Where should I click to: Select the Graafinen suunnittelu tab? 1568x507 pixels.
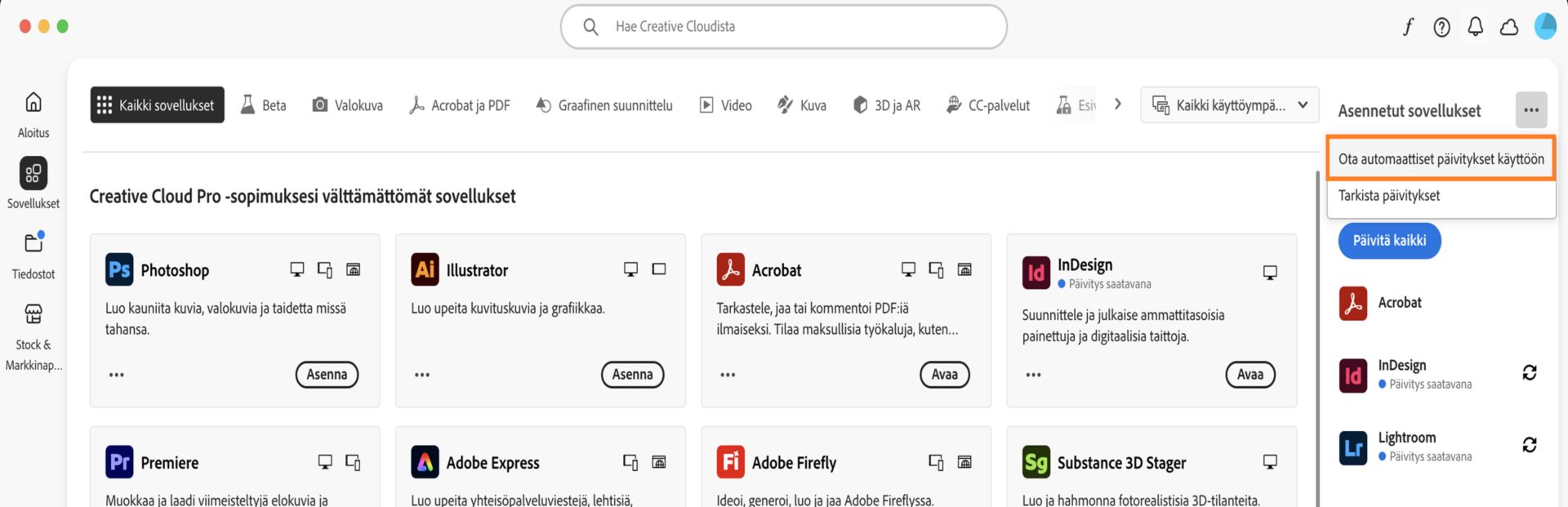pyautogui.click(x=604, y=105)
